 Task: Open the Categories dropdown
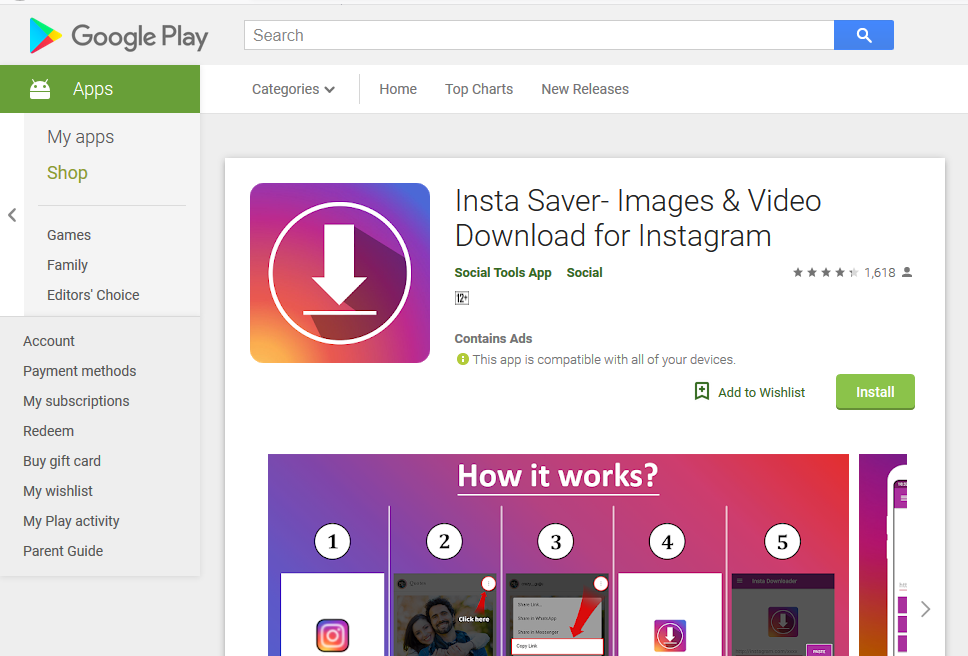click(x=293, y=89)
